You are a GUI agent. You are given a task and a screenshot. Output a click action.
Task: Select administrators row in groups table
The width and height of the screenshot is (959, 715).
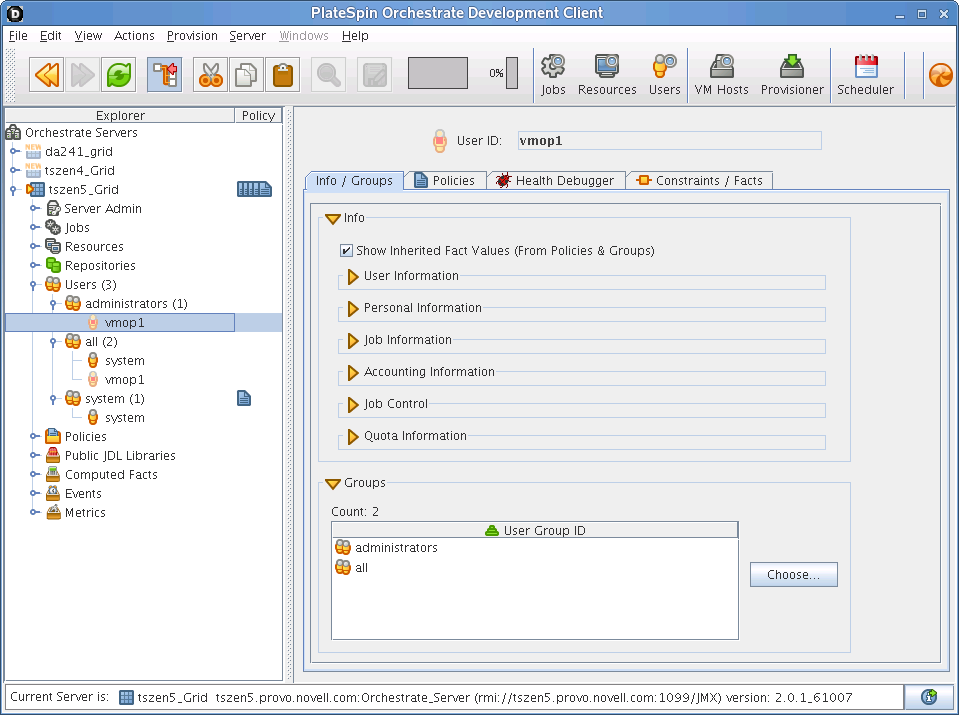535,547
